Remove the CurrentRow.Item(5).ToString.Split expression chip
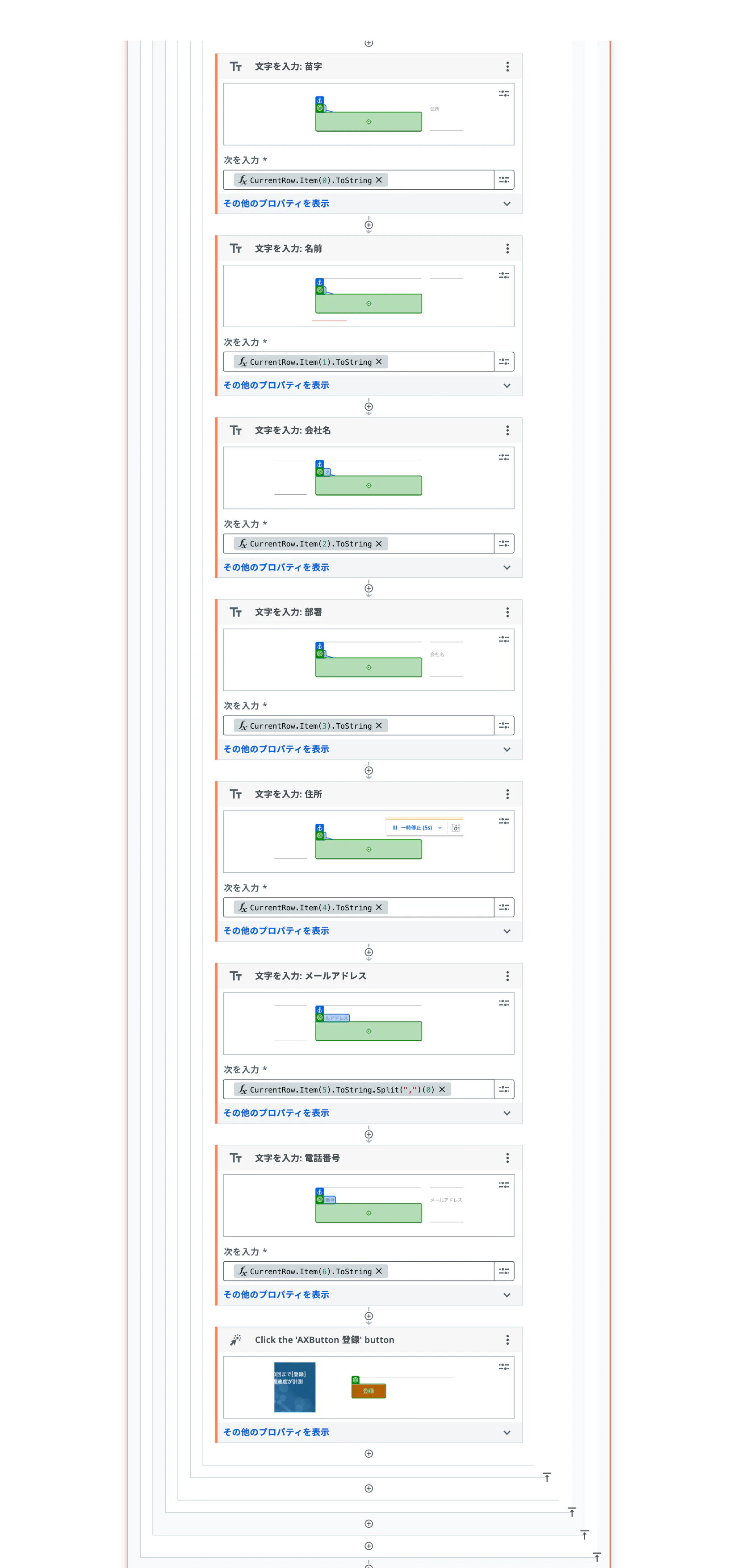The height and width of the screenshot is (1568, 737). point(442,1089)
